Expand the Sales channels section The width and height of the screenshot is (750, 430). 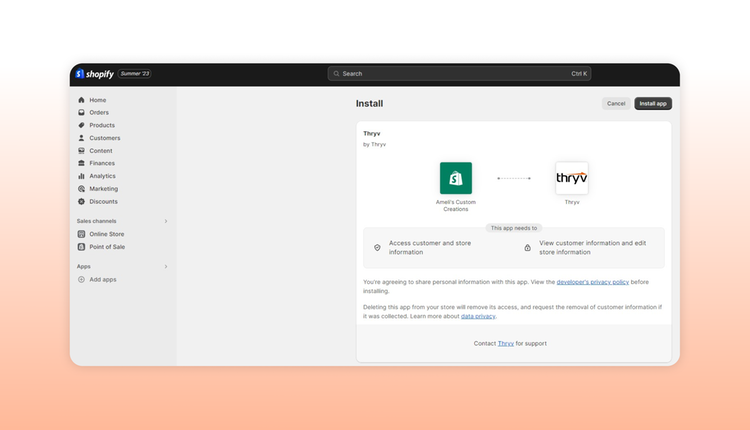pyautogui.click(x=166, y=221)
